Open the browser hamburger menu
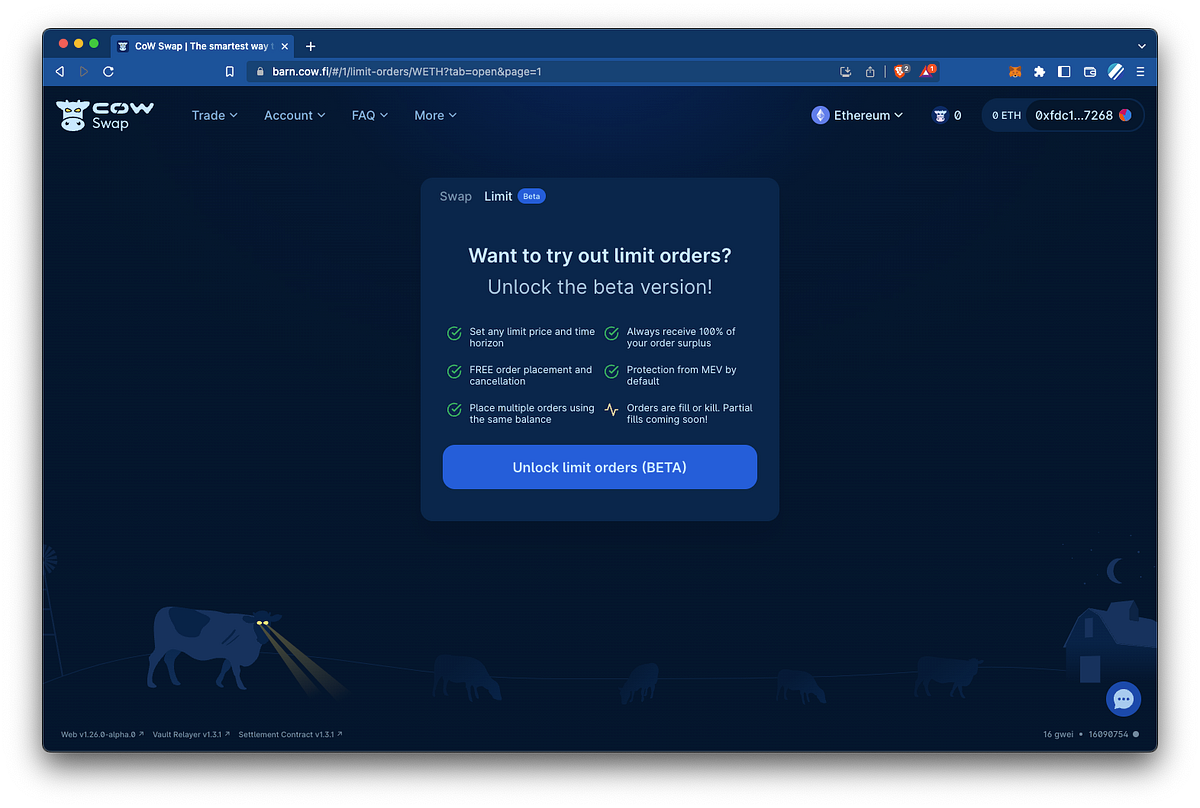Viewport: 1200px width, 808px height. pyautogui.click(x=1140, y=71)
